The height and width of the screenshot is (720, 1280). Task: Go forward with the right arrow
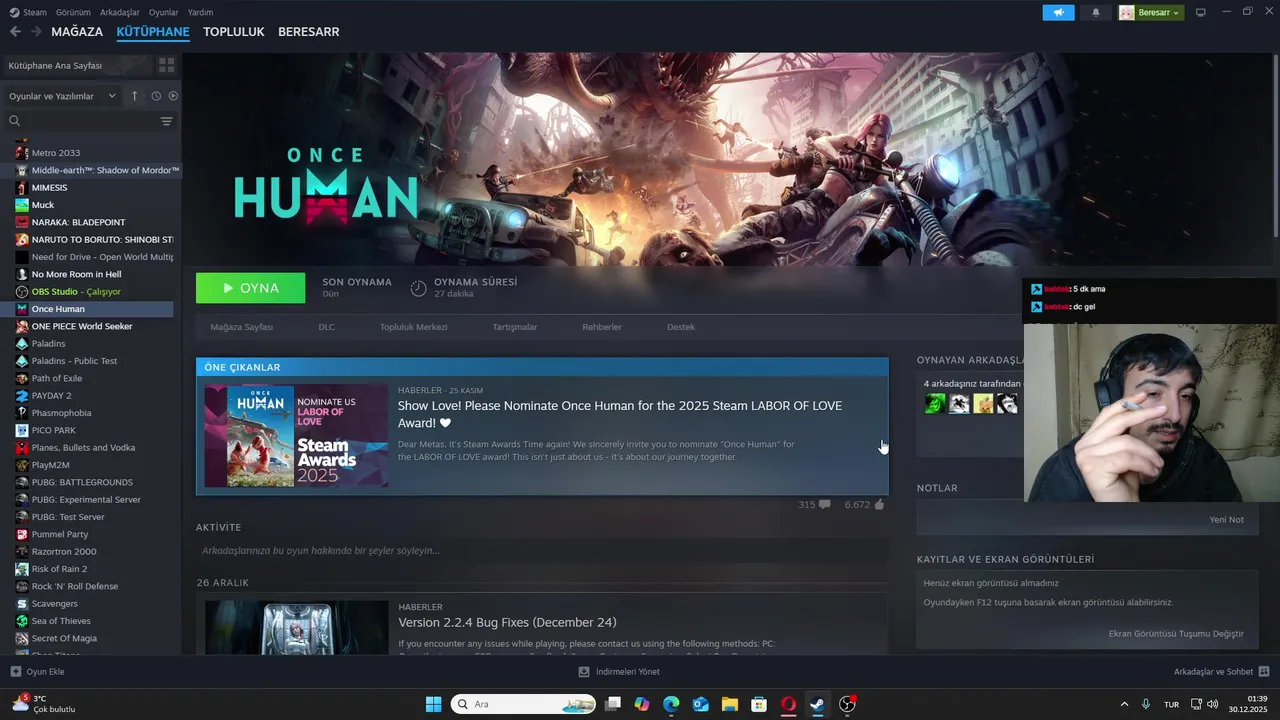coord(36,32)
